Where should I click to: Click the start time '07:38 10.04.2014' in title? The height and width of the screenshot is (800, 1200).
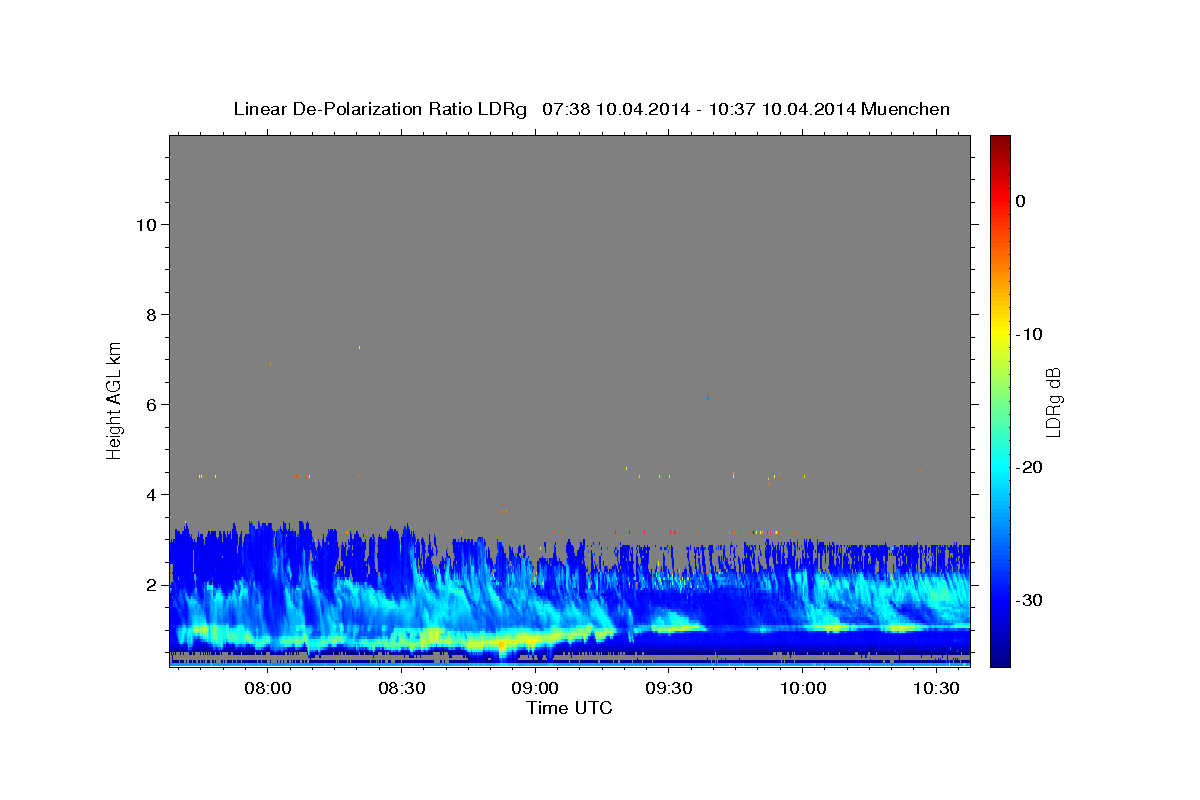pyautogui.click(x=616, y=109)
